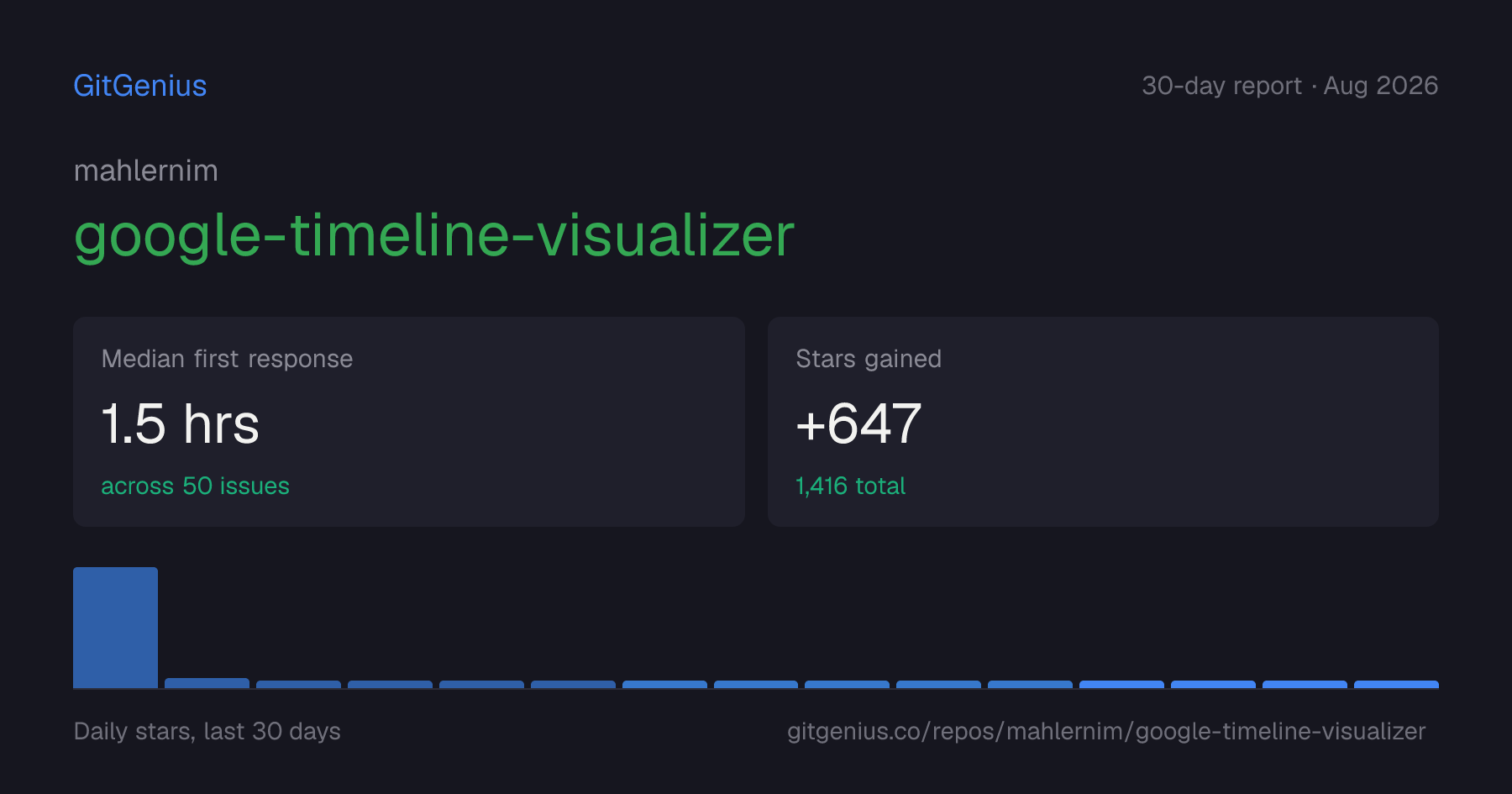Image resolution: width=1512 pixels, height=794 pixels.
Task: Select the third bar of daily stars
Action: click(x=298, y=685)
